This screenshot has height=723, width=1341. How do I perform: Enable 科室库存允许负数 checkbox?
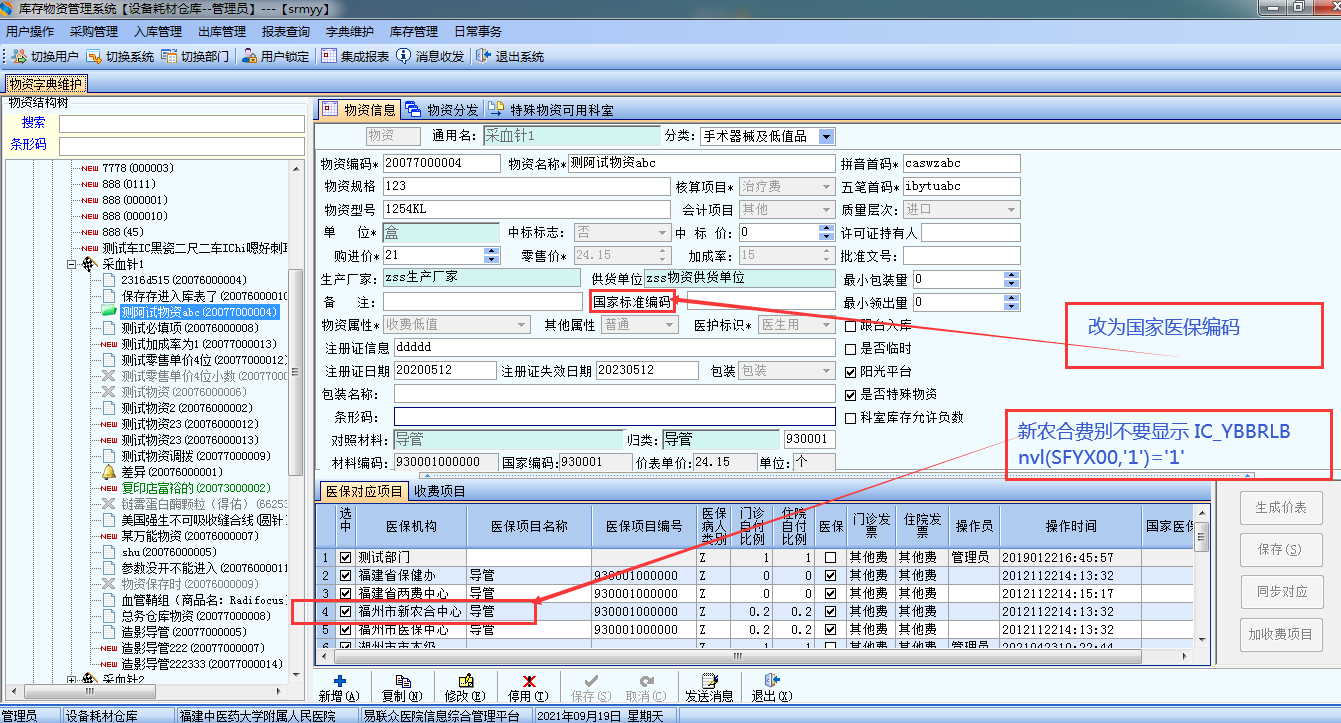click(851, 417)
